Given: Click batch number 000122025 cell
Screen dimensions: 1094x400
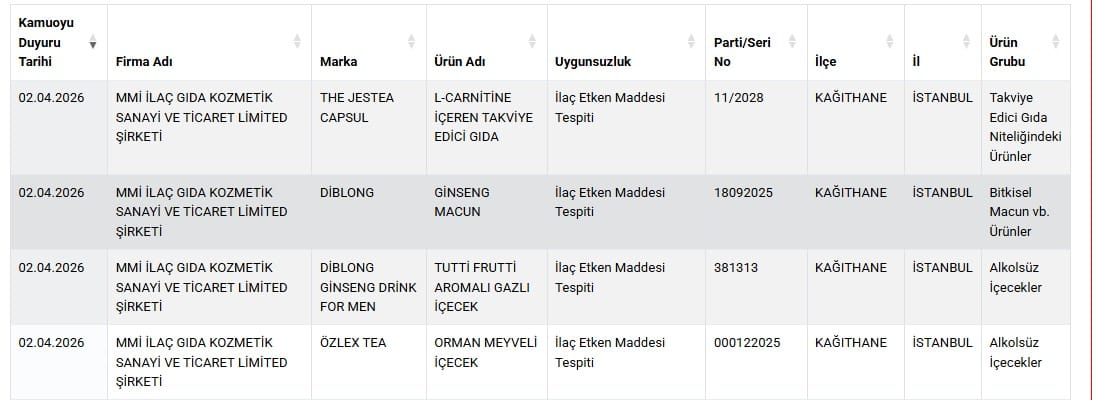Looking at the screenshot, I should pos(747,343).
